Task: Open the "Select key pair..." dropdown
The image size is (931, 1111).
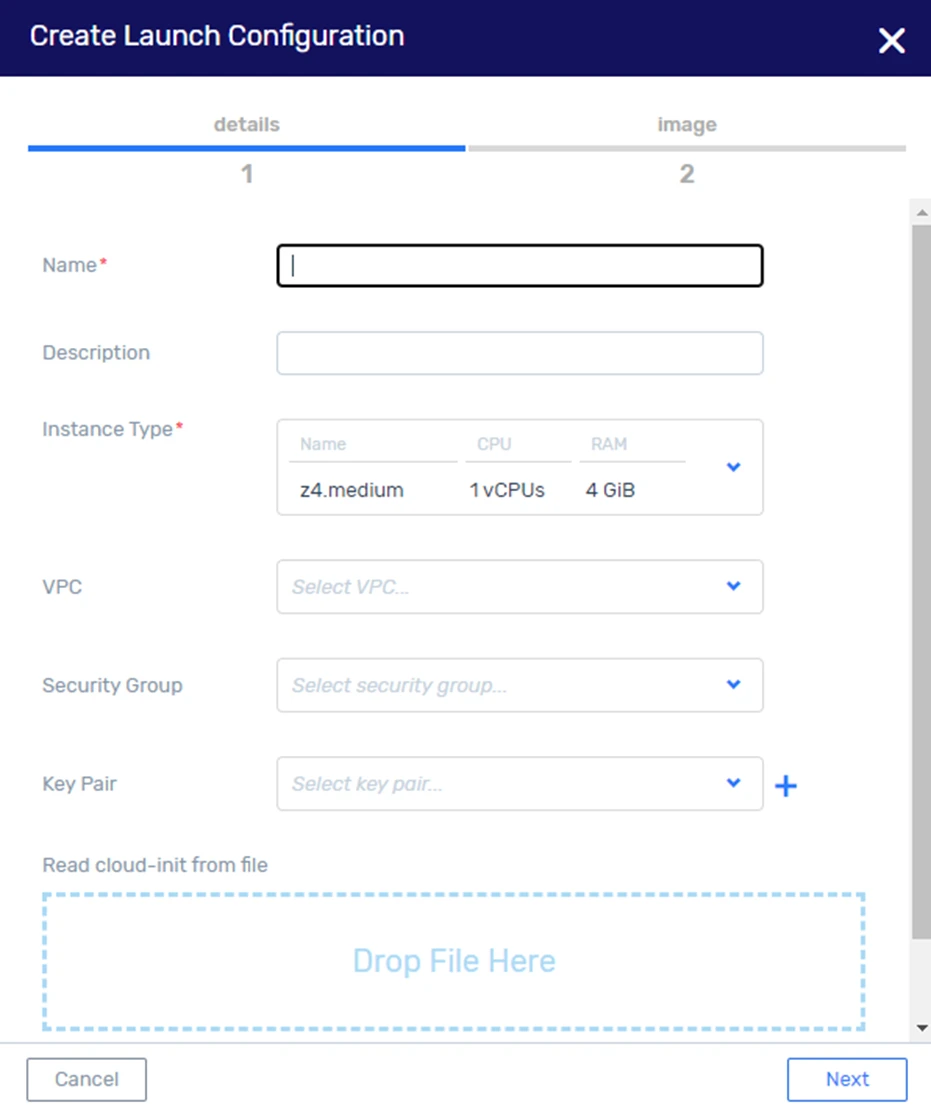Action: click(x=500, y=784)
